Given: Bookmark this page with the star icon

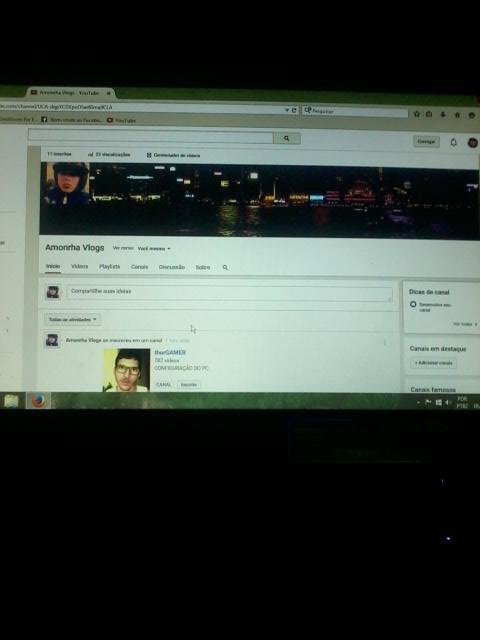Looking at the screenshot, I should [416, 114].
